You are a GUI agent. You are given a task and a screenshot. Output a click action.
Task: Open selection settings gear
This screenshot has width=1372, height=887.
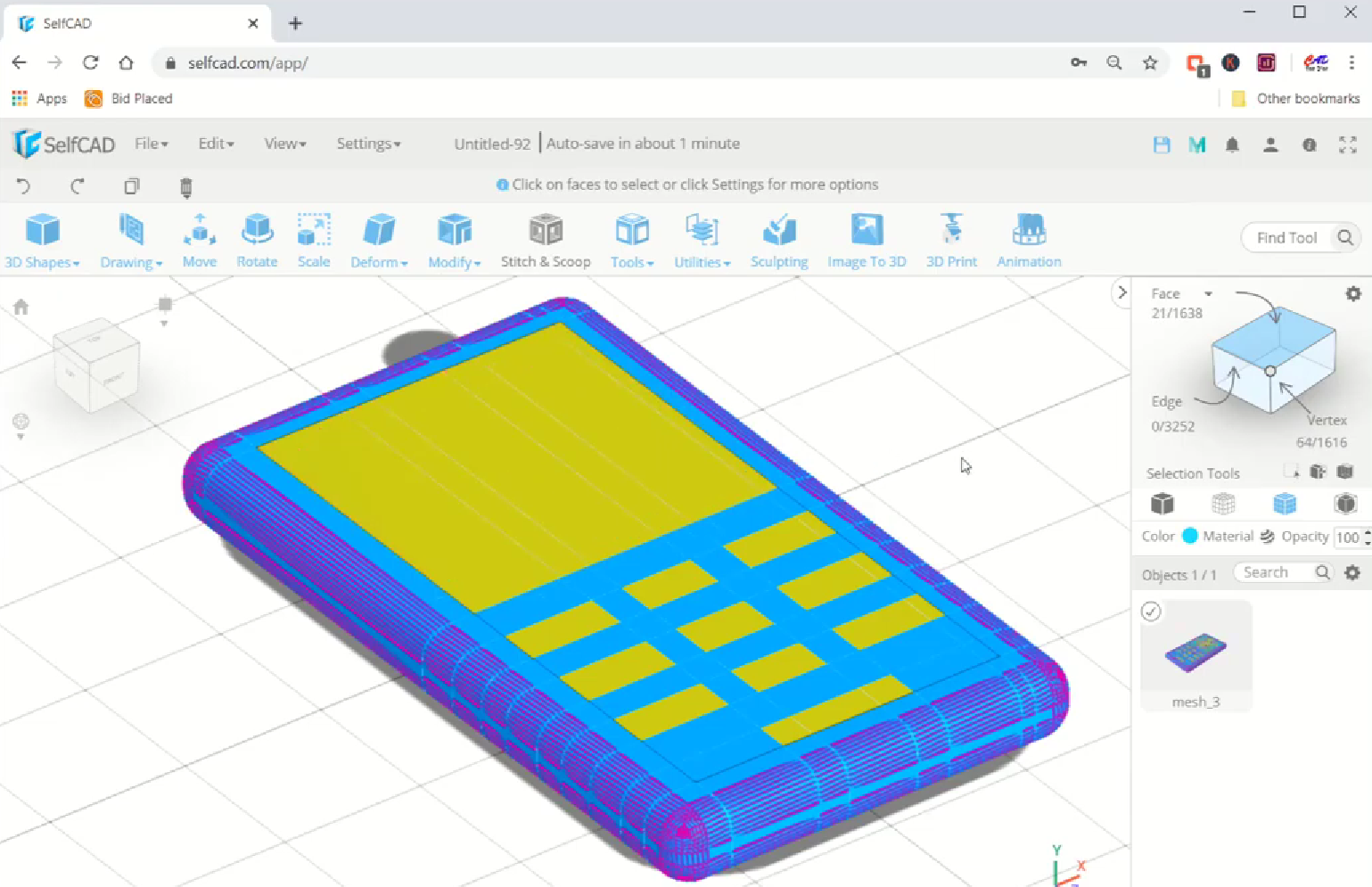tap(1353, 293)
